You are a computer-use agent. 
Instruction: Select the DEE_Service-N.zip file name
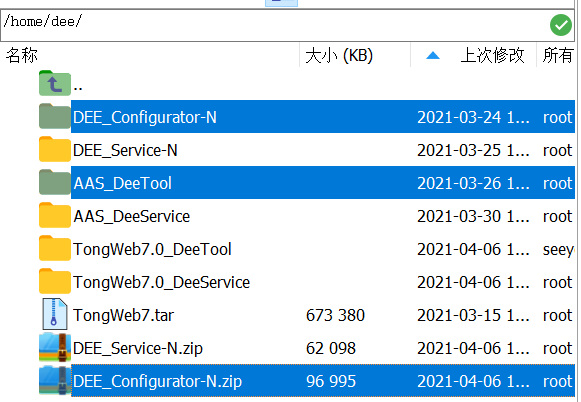[x=138, y=348]
